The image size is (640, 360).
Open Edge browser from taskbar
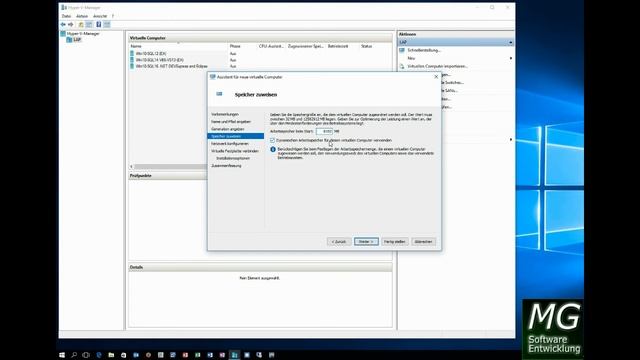point(99,355)
